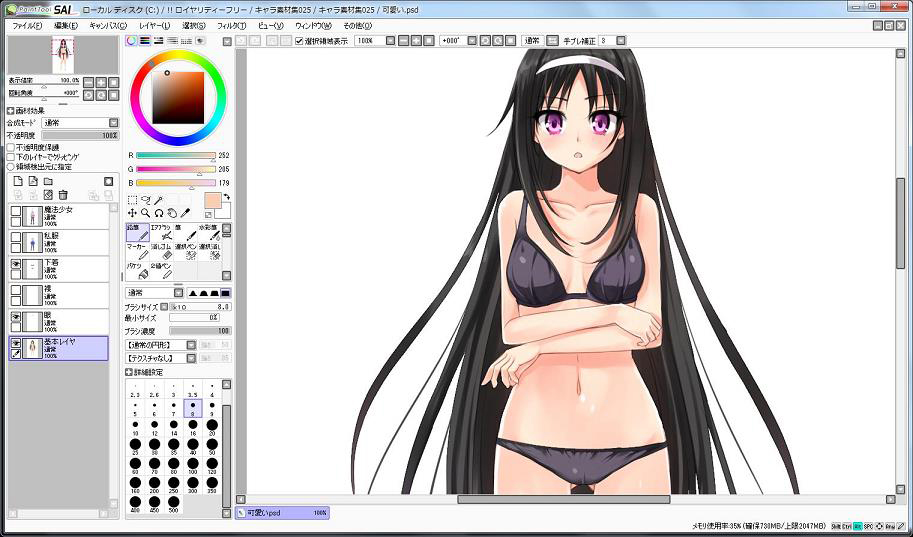The height and width of the screenshot is (537, 913).
Task: Open the レイヤー(L) menu
Action: point(154,25)
